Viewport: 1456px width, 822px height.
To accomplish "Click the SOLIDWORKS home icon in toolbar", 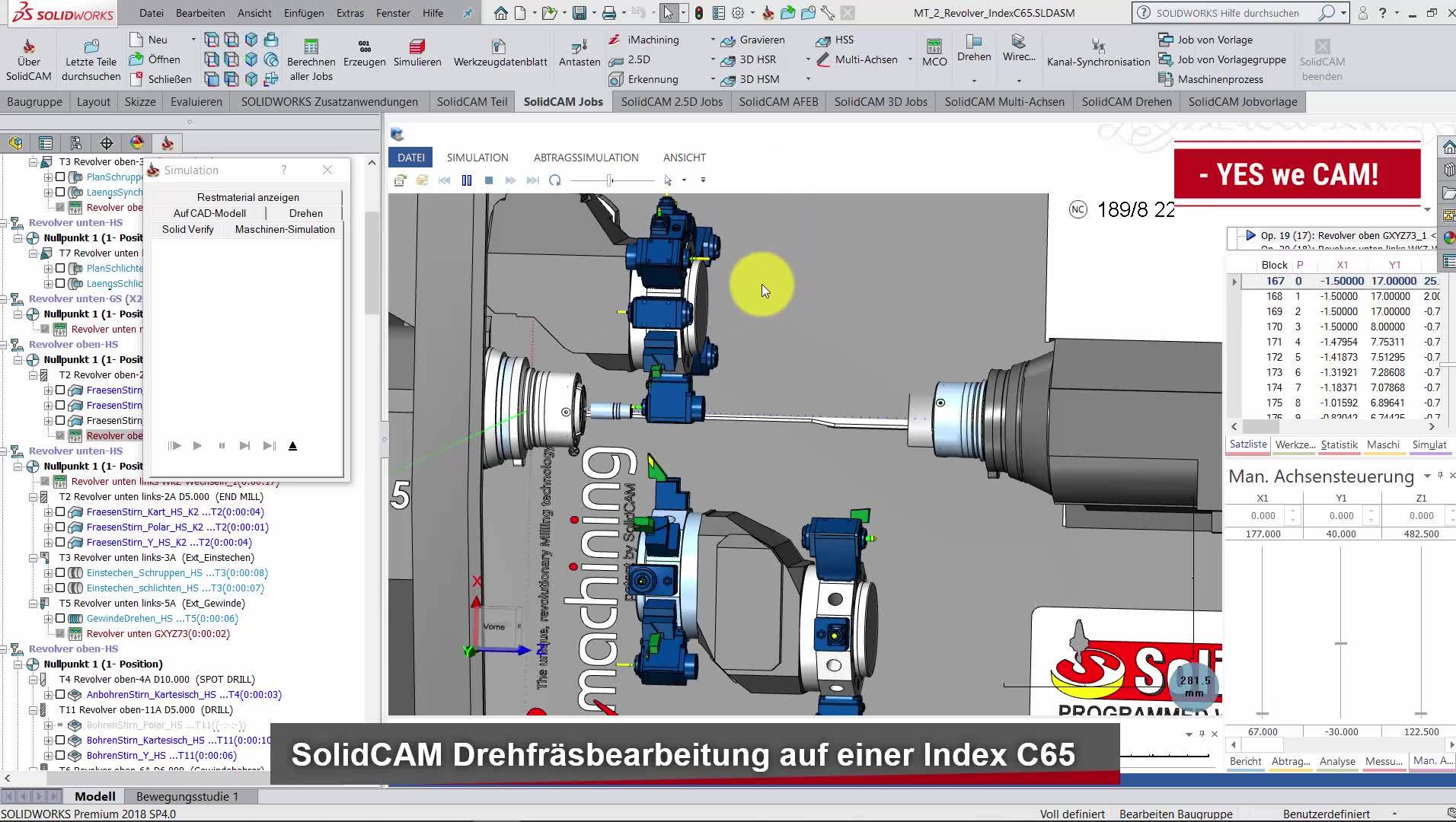I will point(500,13).
